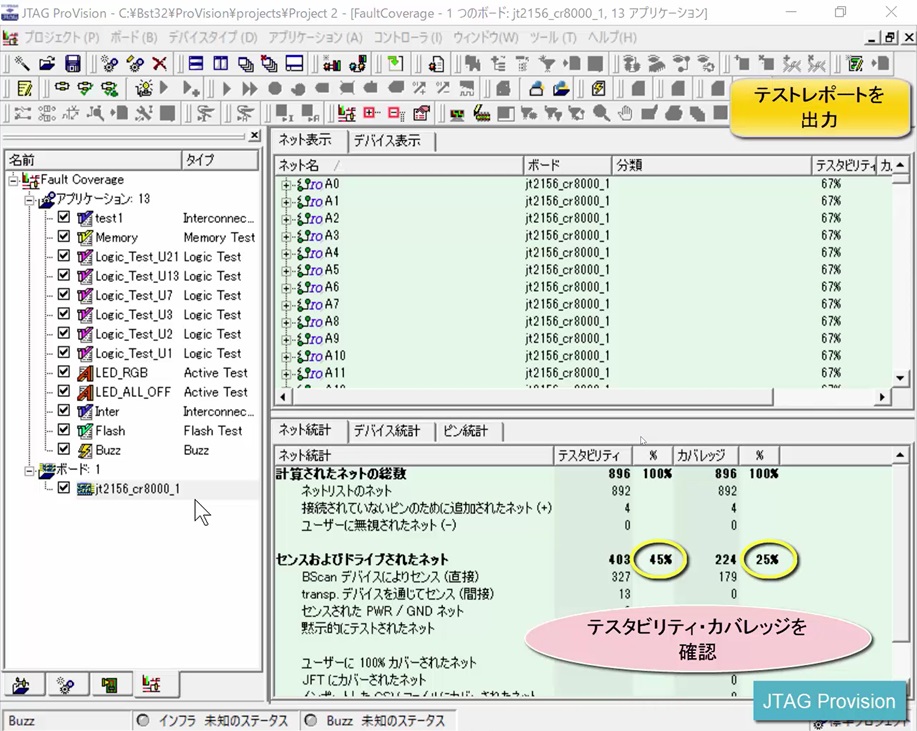This screenshot has height=731, width=917.
Task: Collapse the ボード: 1 tree node
Action: pos(30,469)
